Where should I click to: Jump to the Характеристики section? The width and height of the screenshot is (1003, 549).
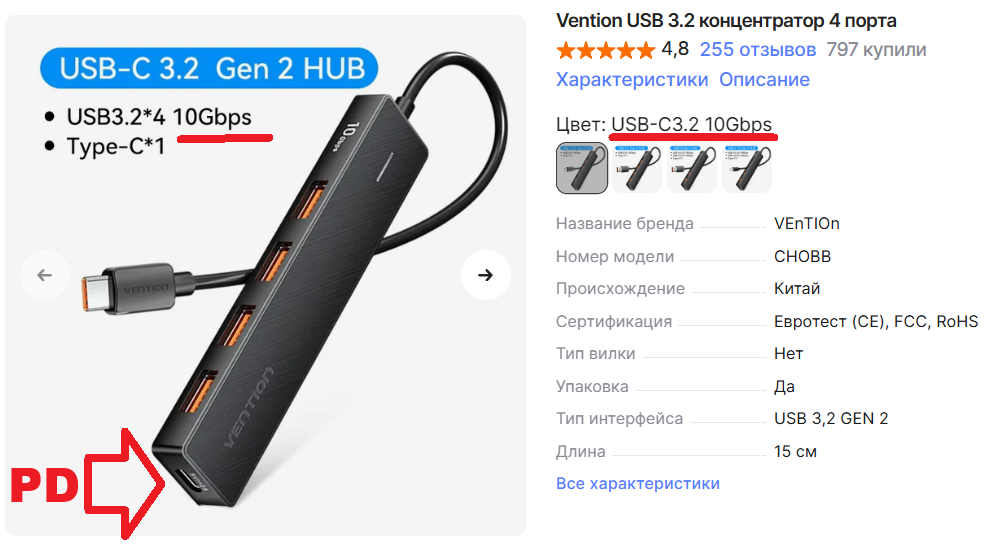(631, 79)
